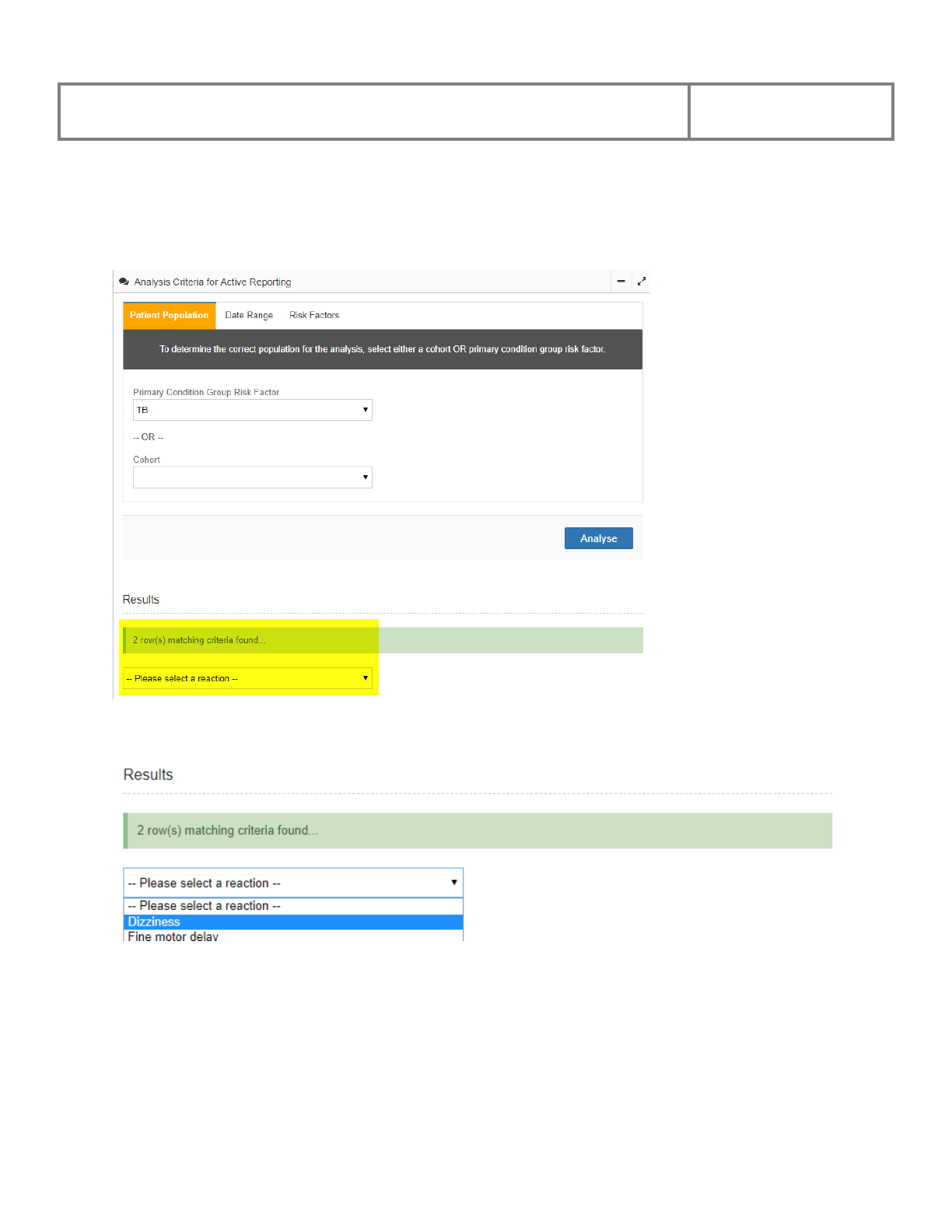Switch to the Patient Population tab

pyautogui.click(x=170, y=316)
